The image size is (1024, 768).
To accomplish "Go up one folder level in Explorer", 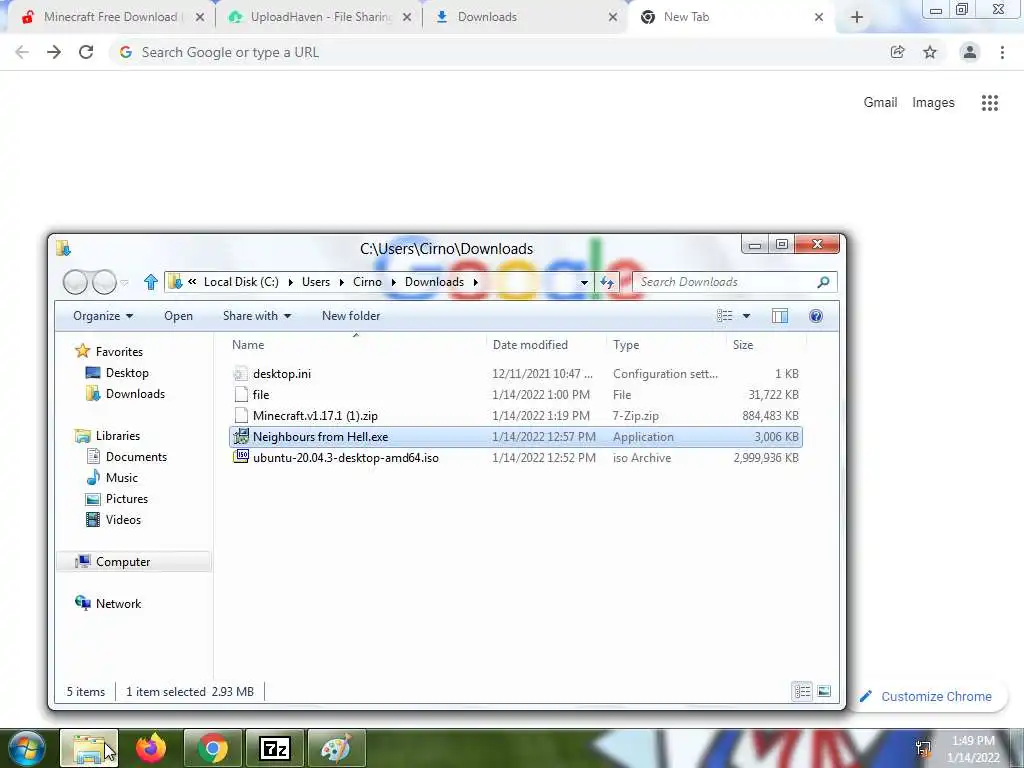I will click(151, 282).
